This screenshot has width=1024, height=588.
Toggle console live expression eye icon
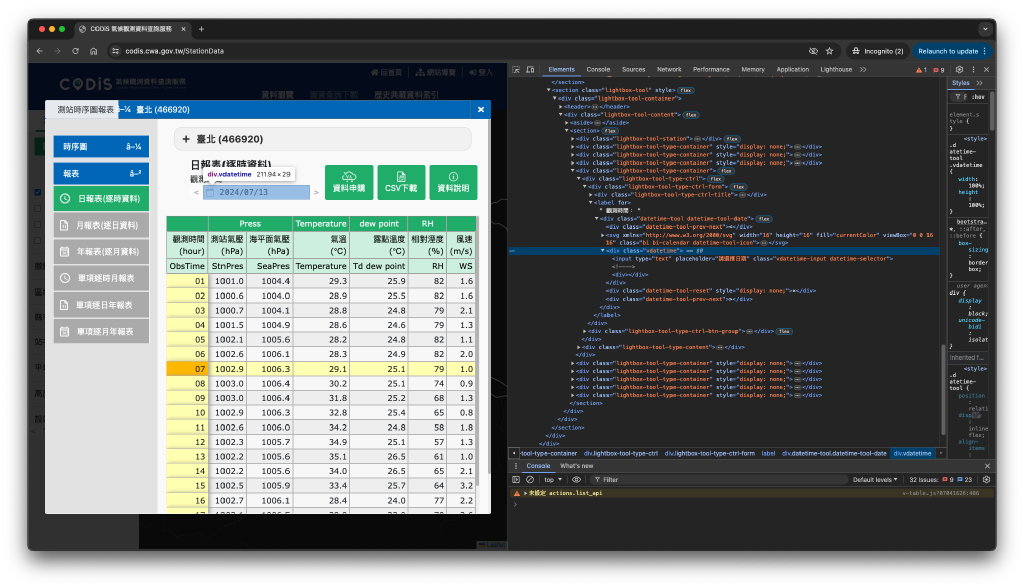[576, 480]
